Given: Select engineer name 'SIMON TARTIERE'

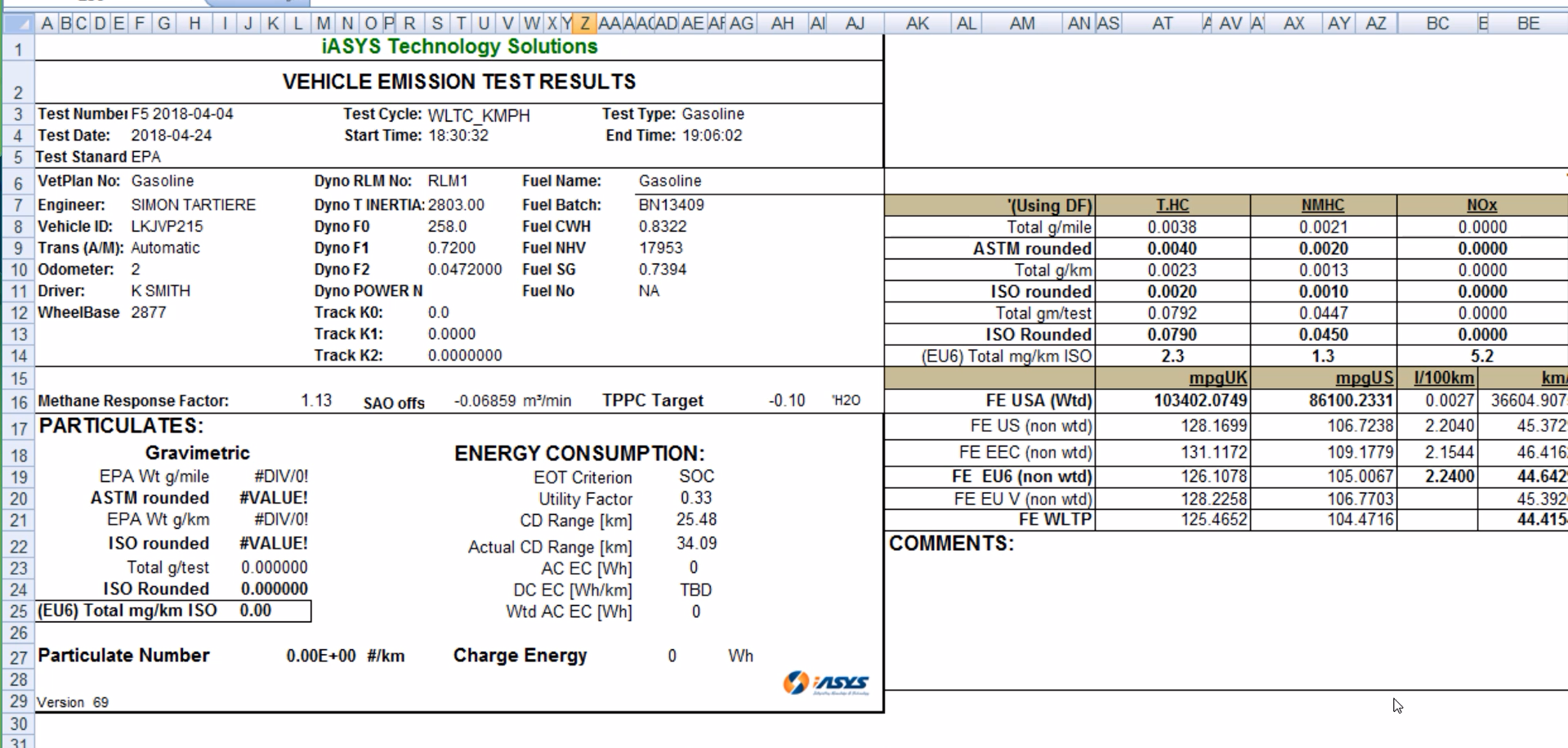Looking at the screenshot, I should [194, 205].
